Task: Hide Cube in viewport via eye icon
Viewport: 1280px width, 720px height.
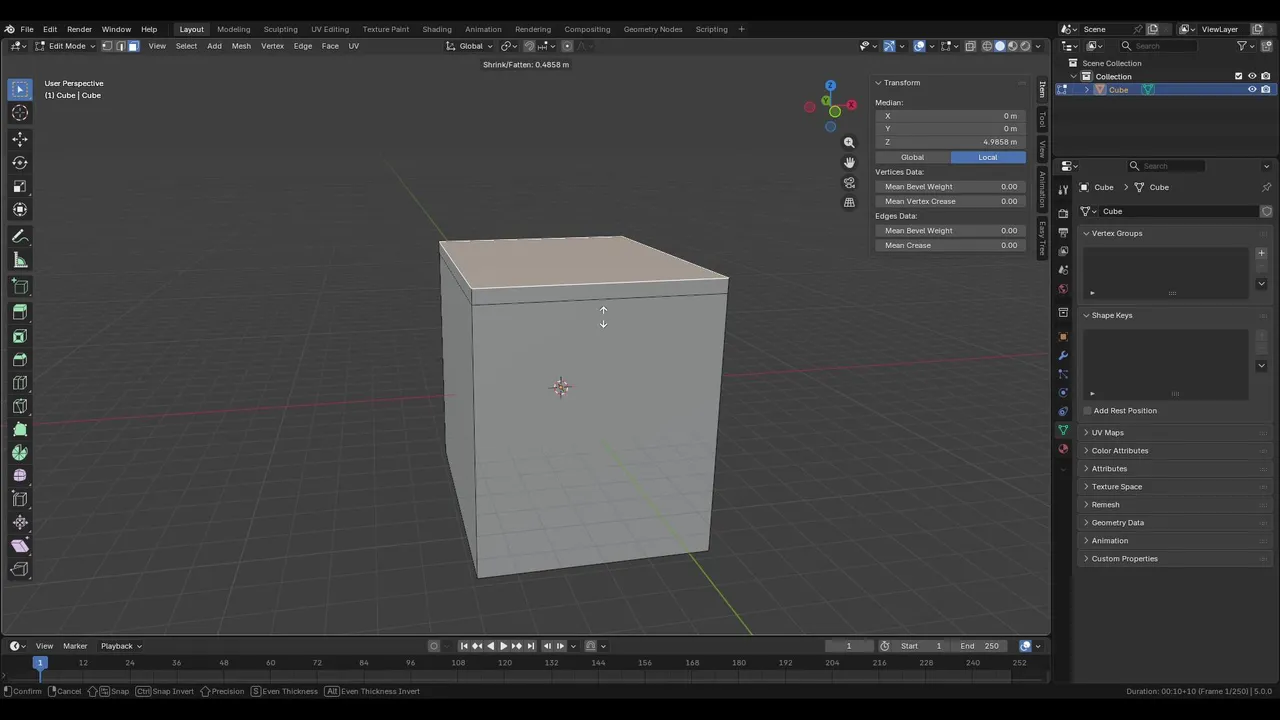Action: click(1252, 90)
